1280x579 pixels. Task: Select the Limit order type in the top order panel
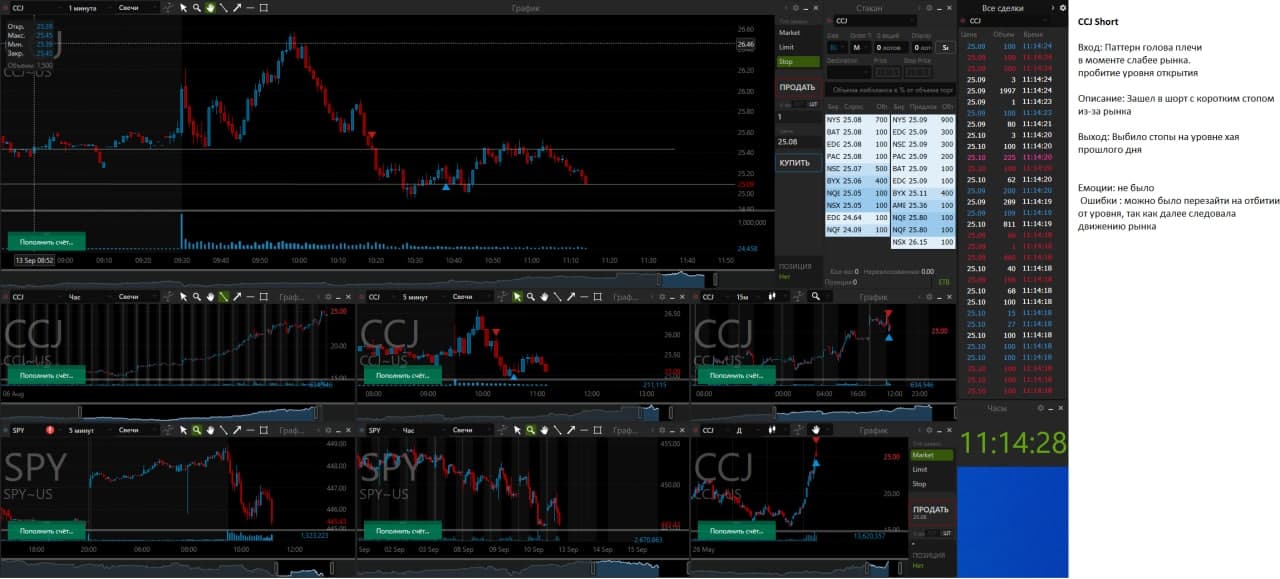798,47
